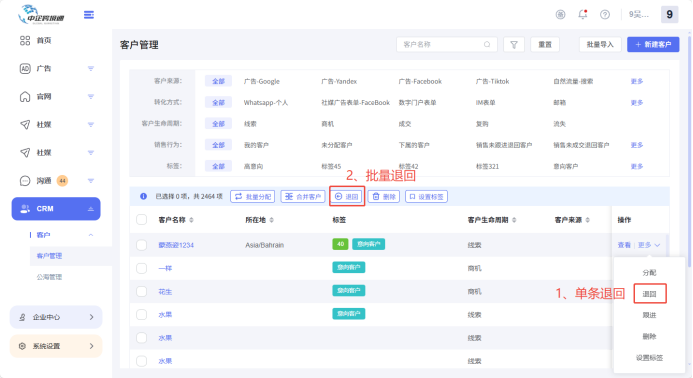Tick the select-all checkbox in table header
This screenshot has height=378, width=693.
(141, 220)
